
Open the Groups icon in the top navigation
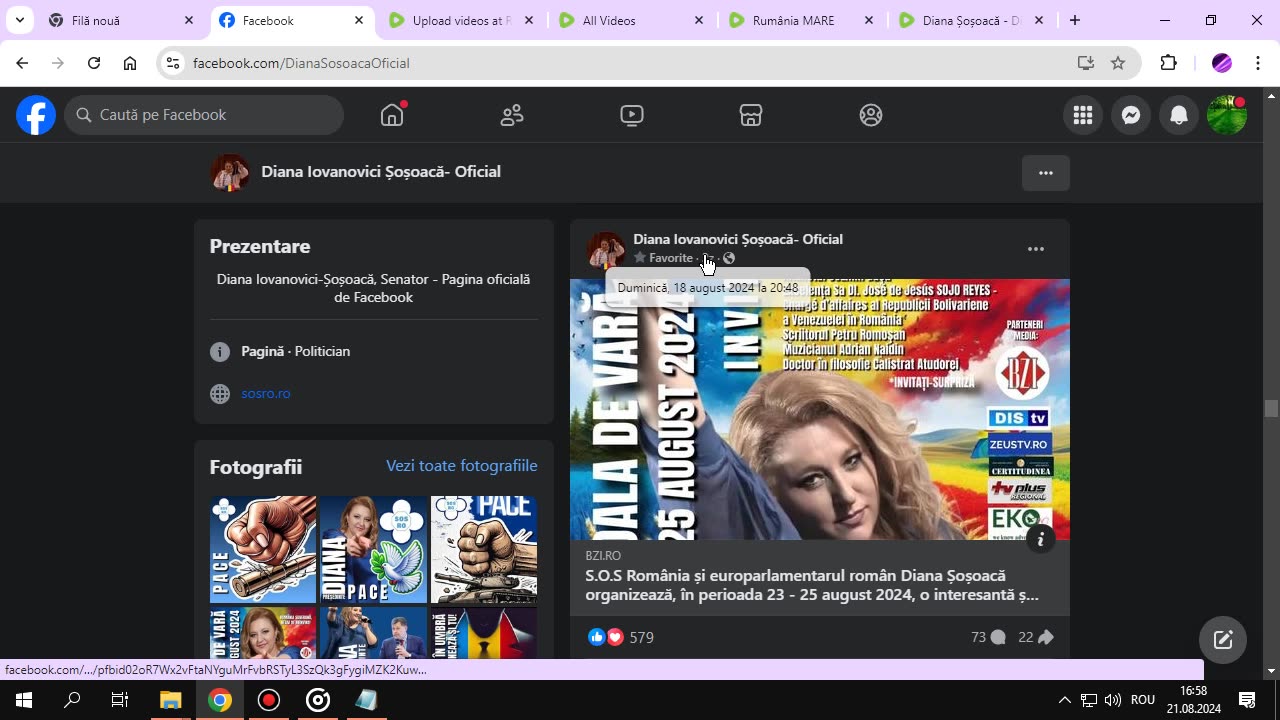(871, 115)
